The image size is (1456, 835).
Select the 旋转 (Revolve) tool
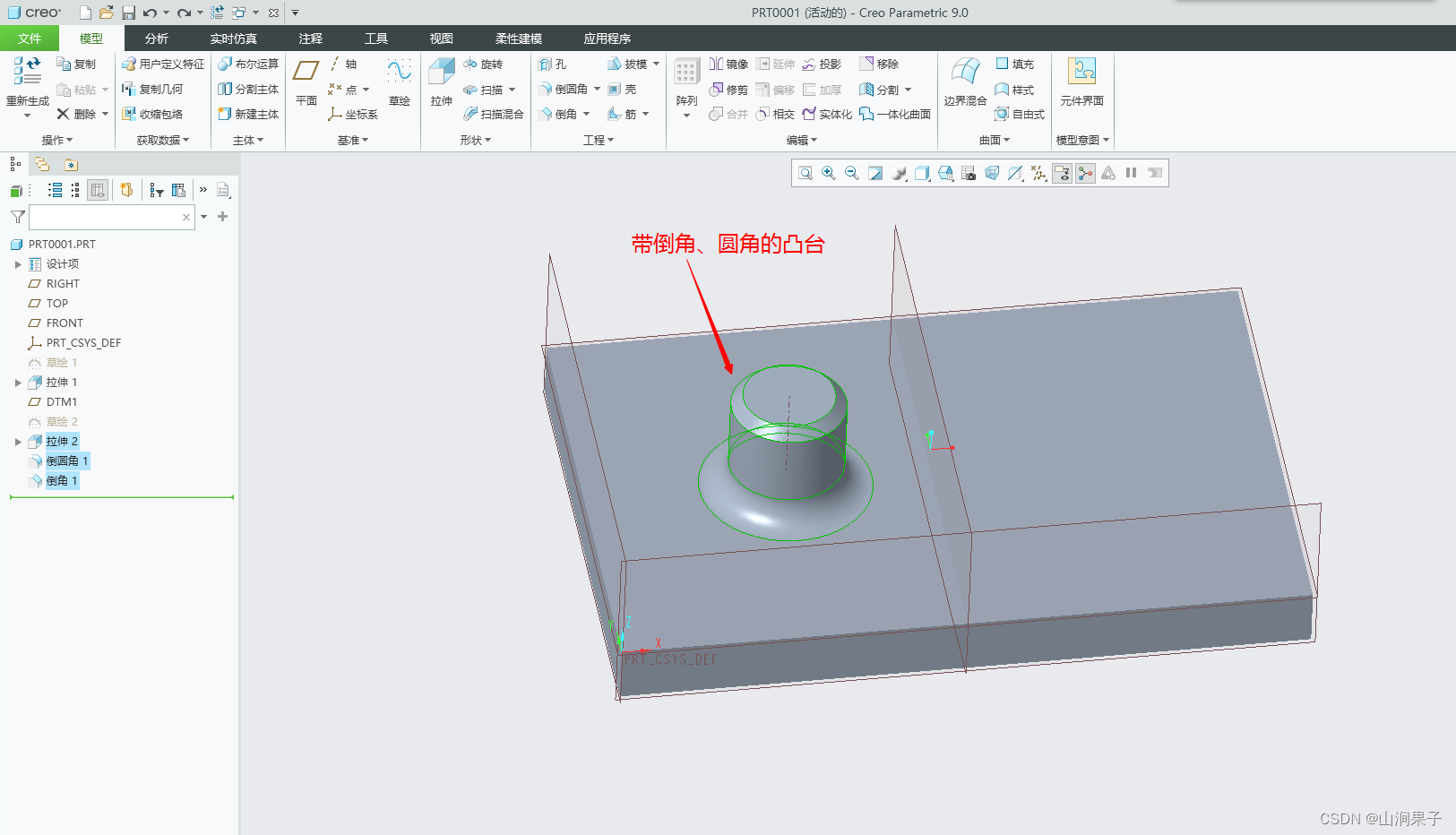(485, 64)
